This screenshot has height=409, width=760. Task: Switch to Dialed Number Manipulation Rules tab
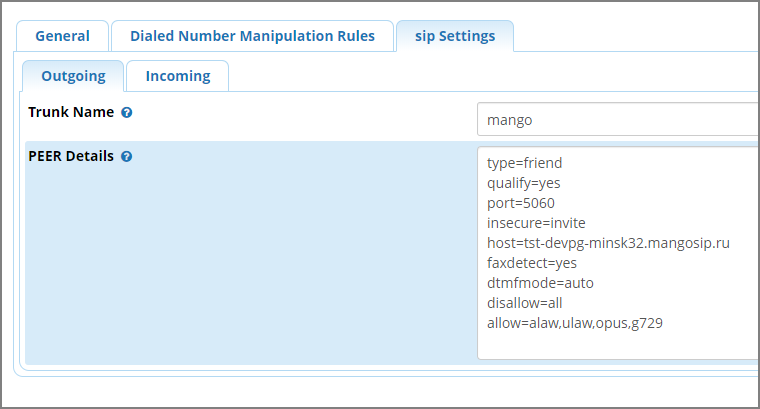point(252,36)
